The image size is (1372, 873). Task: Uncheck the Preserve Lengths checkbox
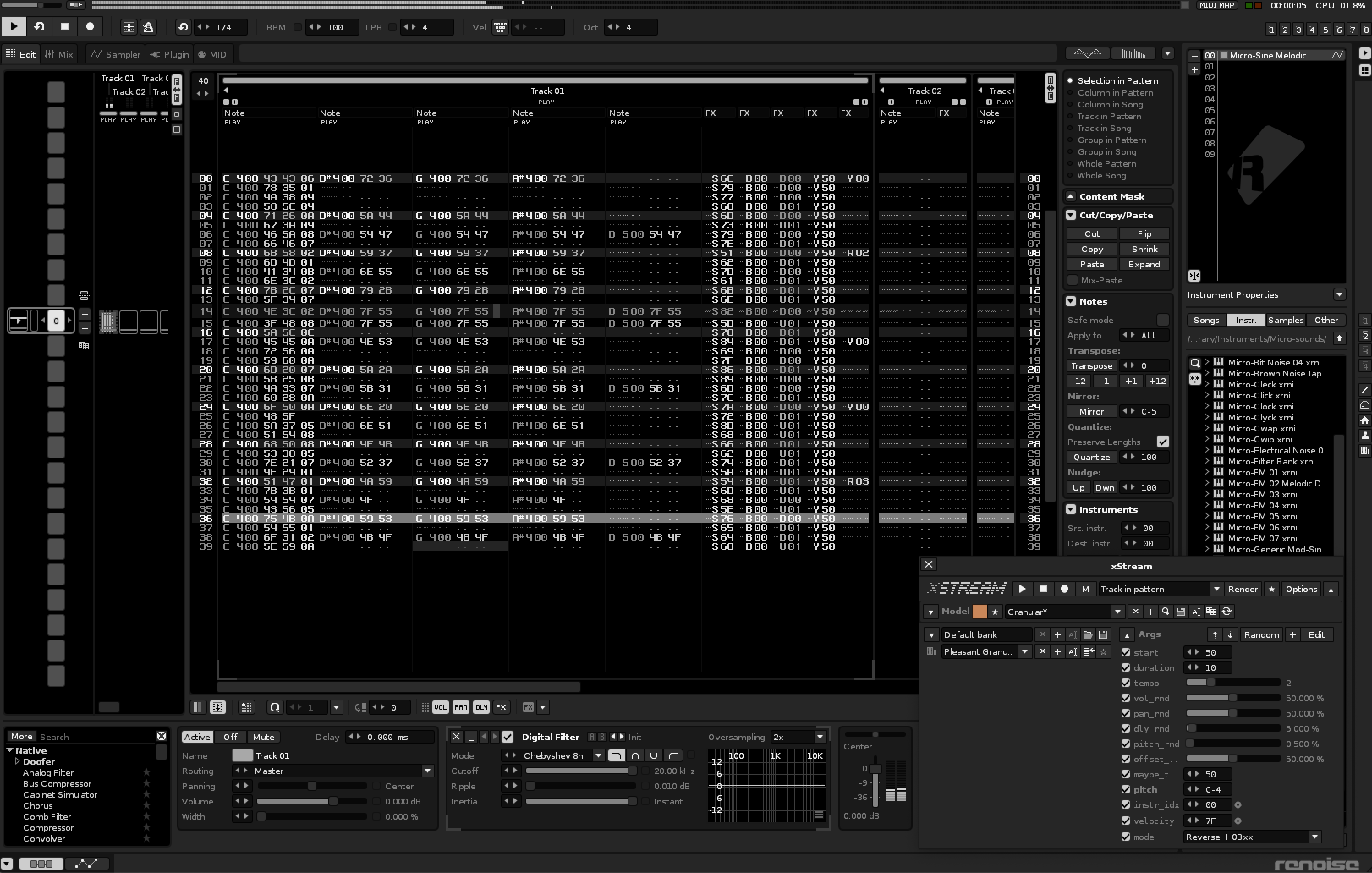[1163, 442]
